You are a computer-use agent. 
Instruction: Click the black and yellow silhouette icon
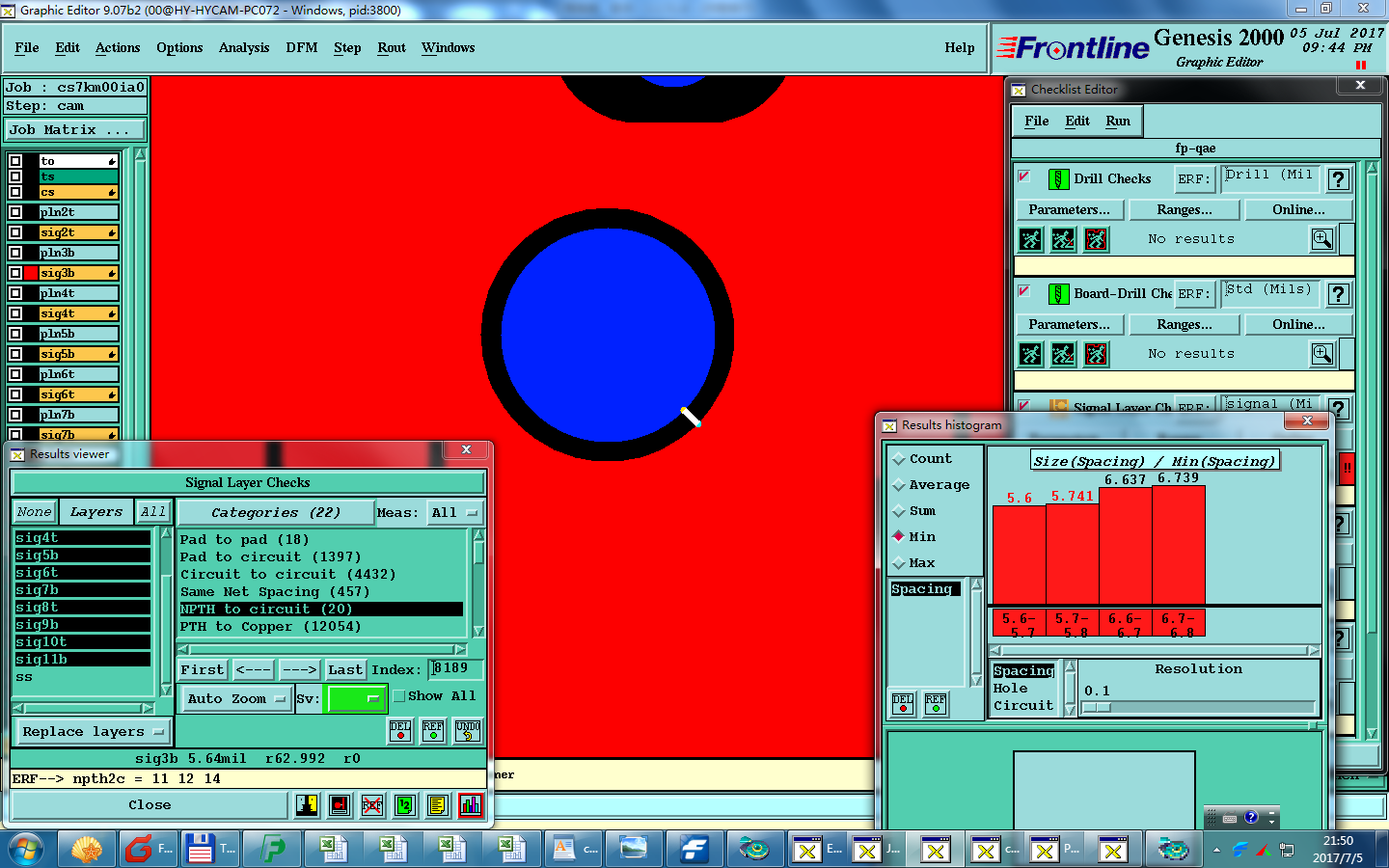click(x=307, y=804)
